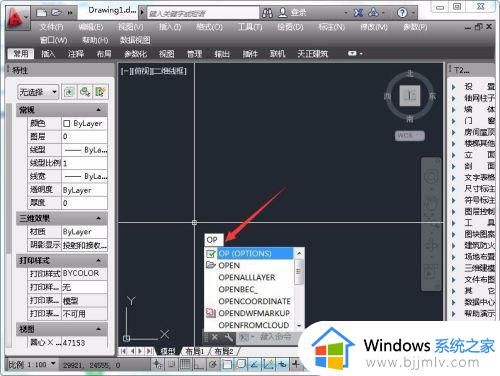The width and height of the screenshot is (500, 376).
Task: Open the 帮助(H) menu
Action: (95, 40)
